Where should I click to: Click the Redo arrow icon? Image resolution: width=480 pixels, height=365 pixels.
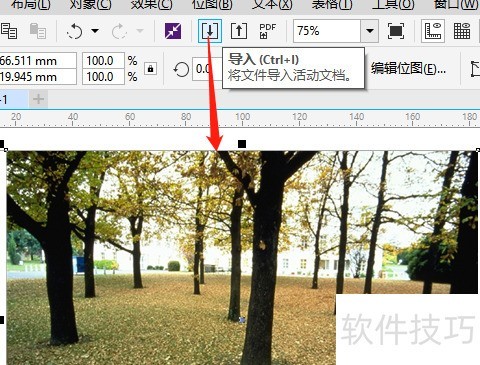[119, 31]
